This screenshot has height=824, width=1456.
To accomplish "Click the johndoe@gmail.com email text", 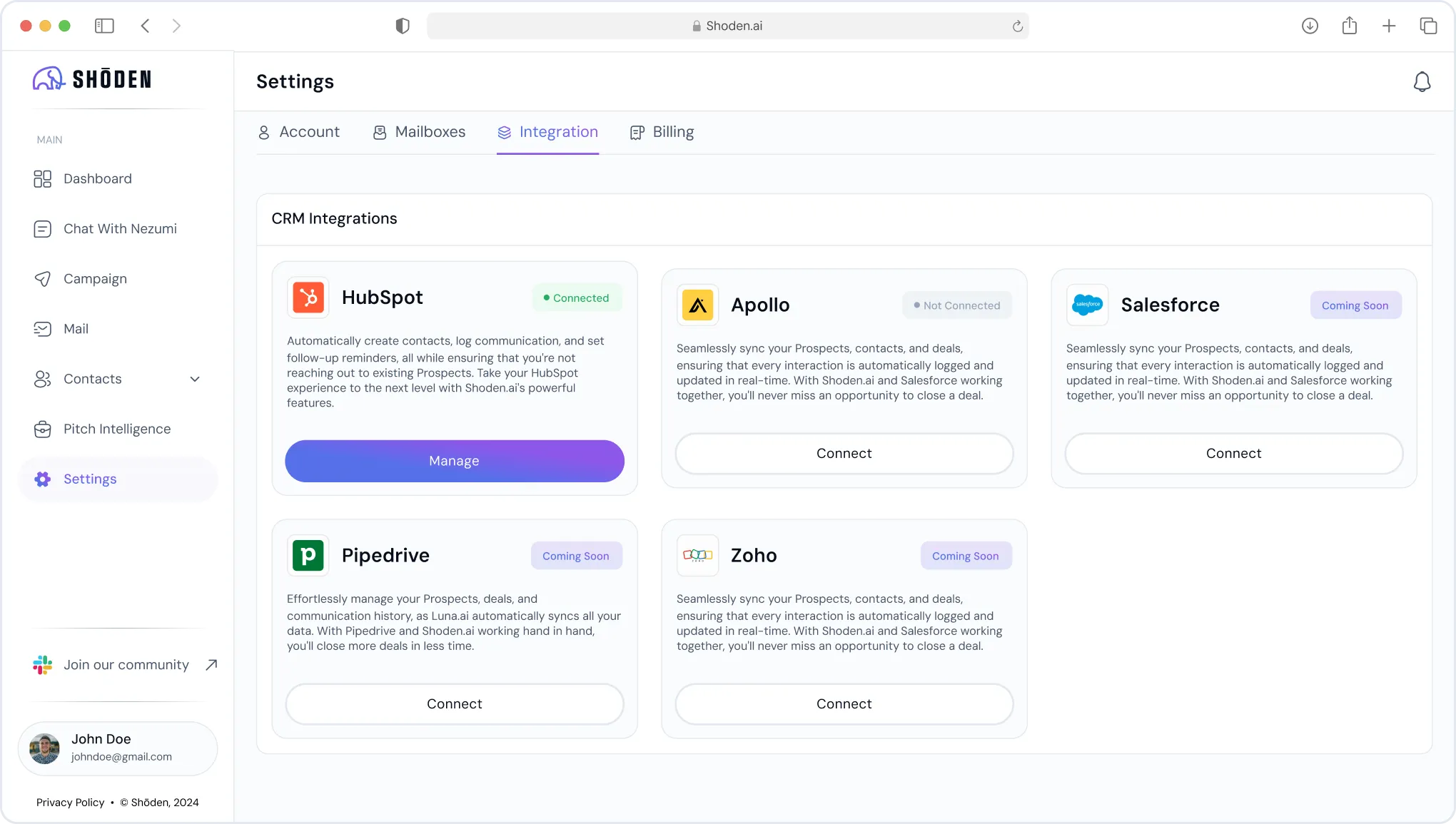I will pos(121,756).
